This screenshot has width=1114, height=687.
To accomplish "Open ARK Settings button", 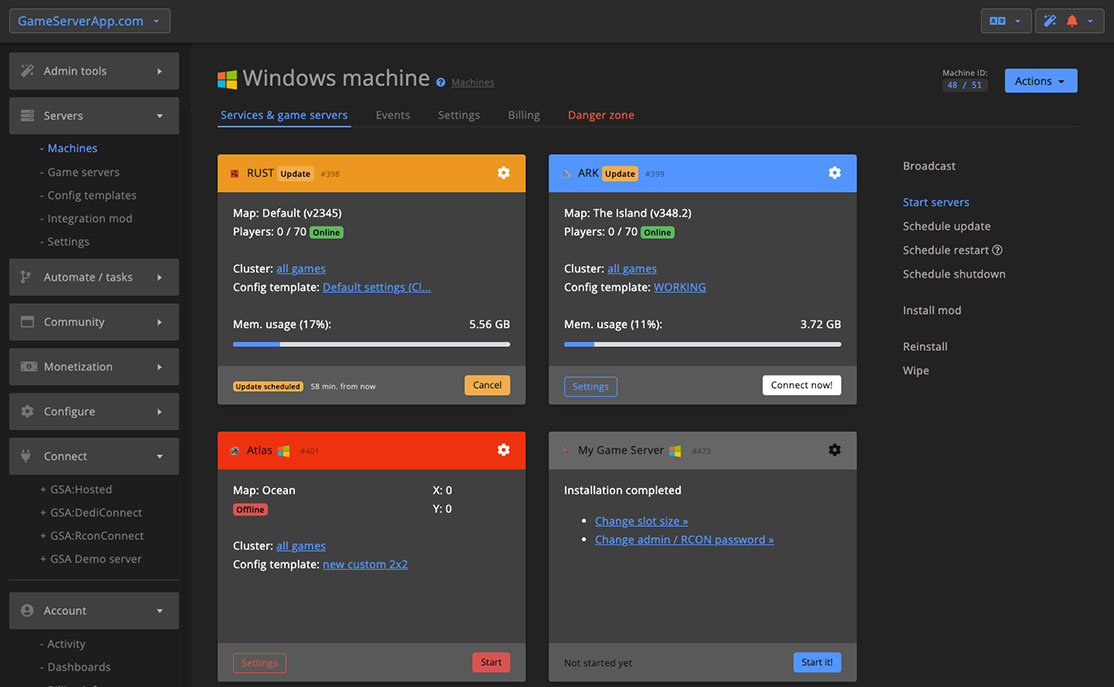I will (x=590, y=386).
